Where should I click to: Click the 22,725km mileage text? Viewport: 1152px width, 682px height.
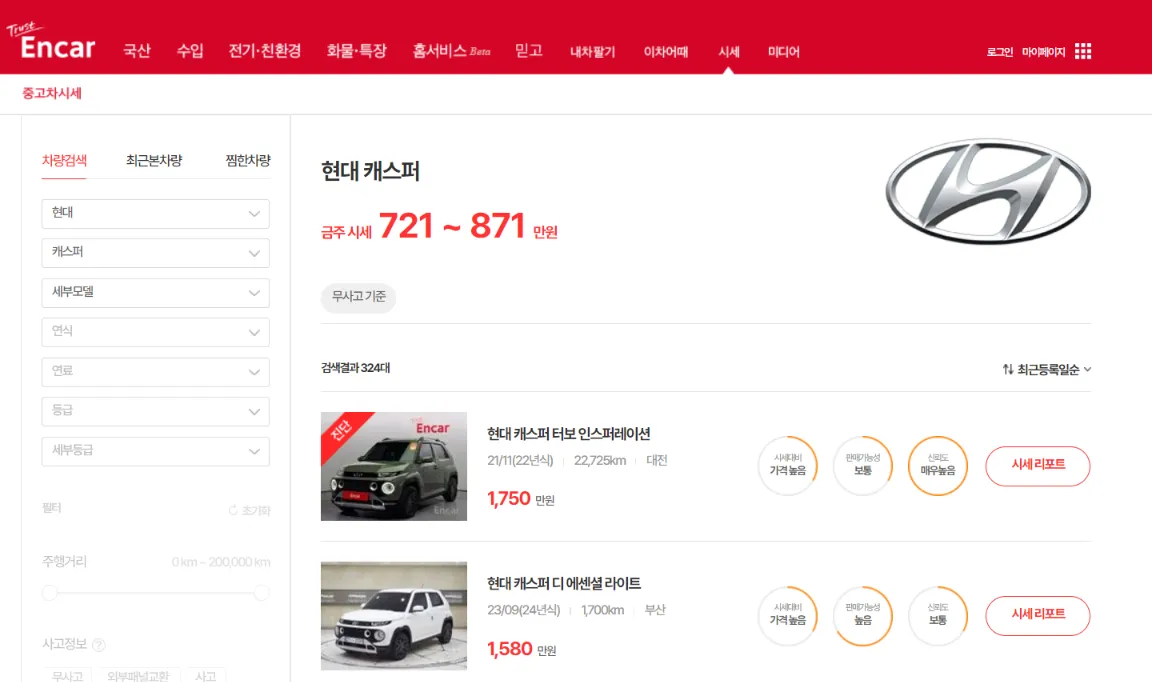pos(600,460)
